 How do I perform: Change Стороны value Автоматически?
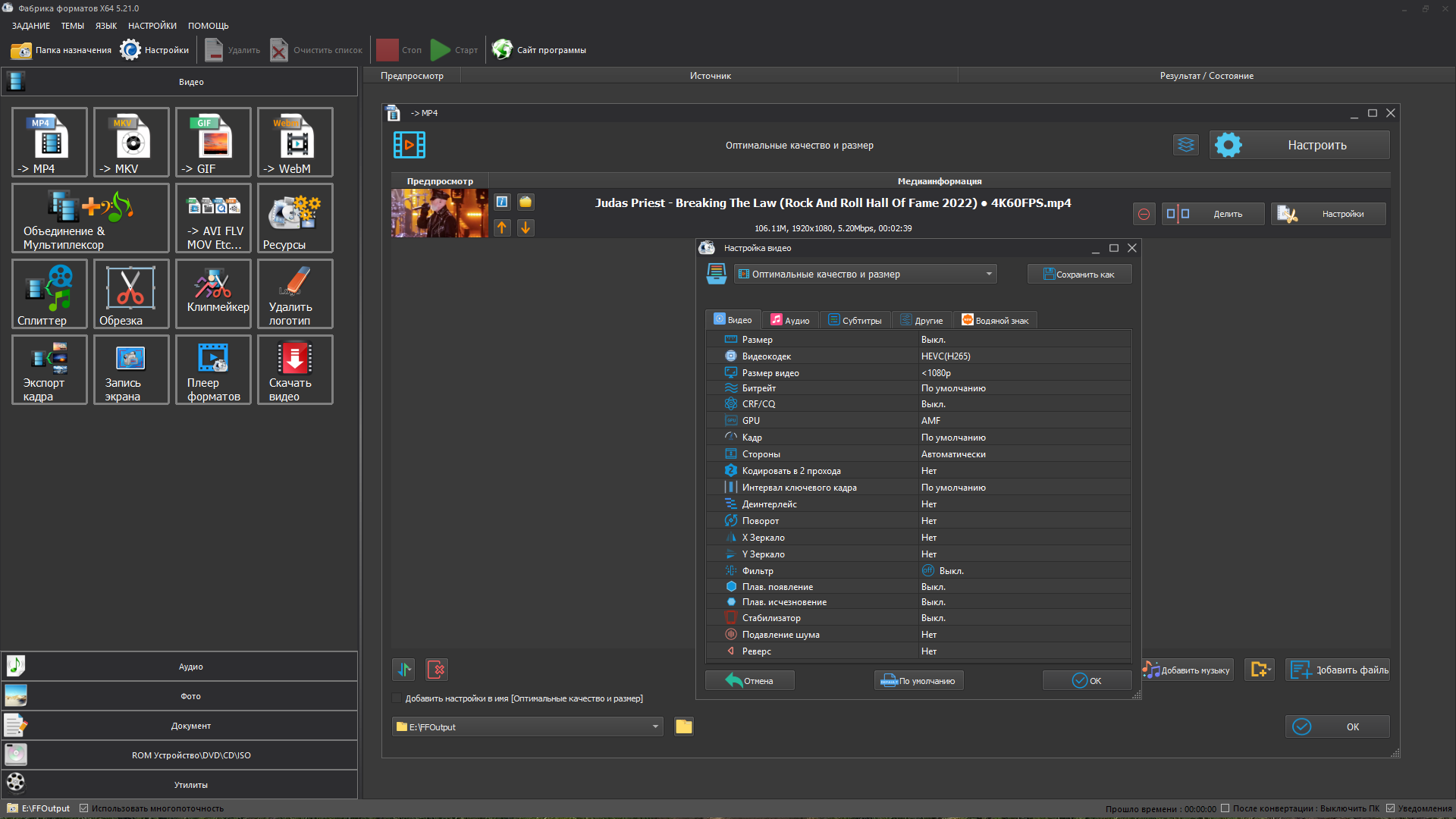pos(1025,454)
